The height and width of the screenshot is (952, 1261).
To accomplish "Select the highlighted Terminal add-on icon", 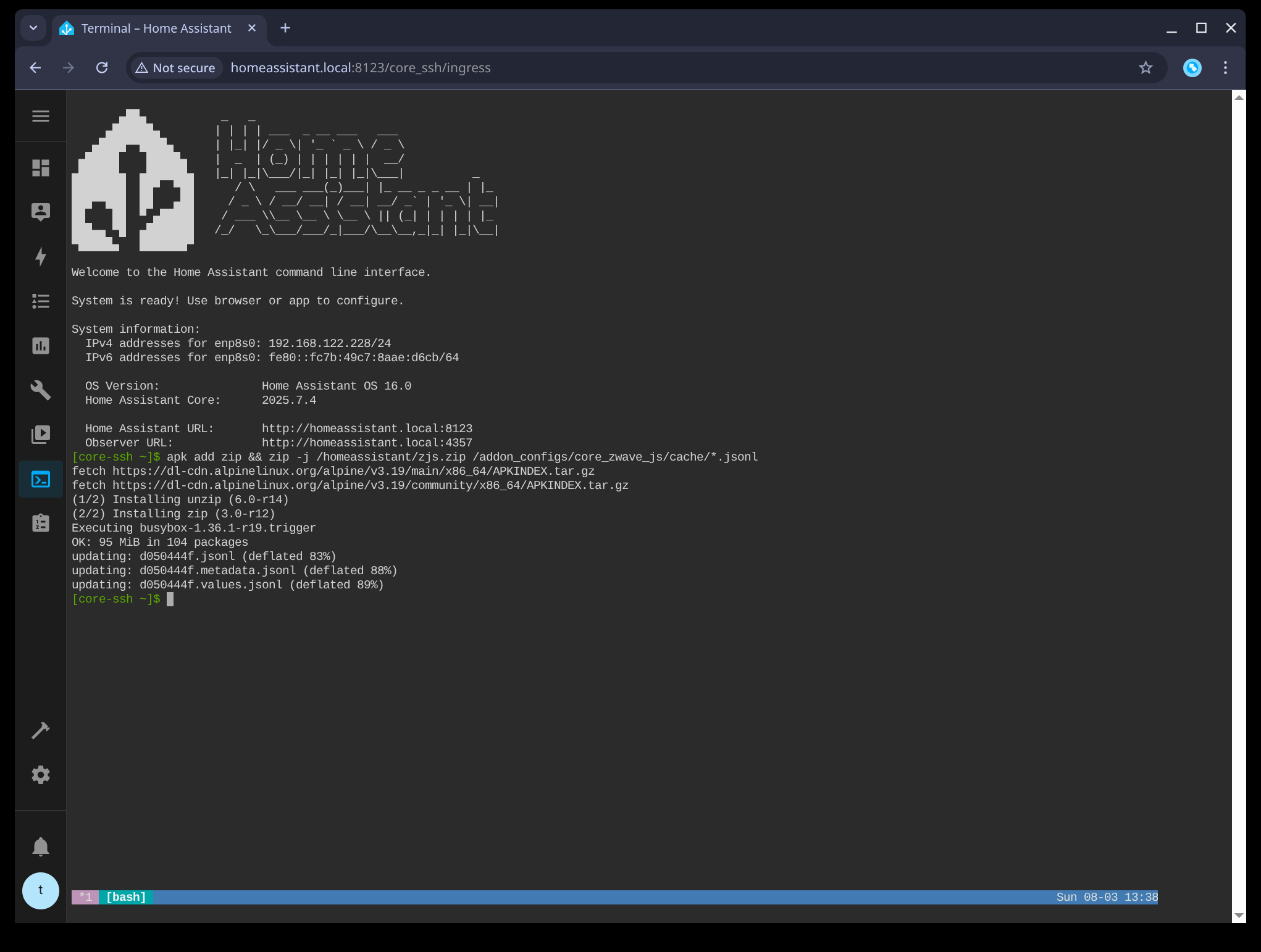I will pyautogui.click(x=41, y=479).
